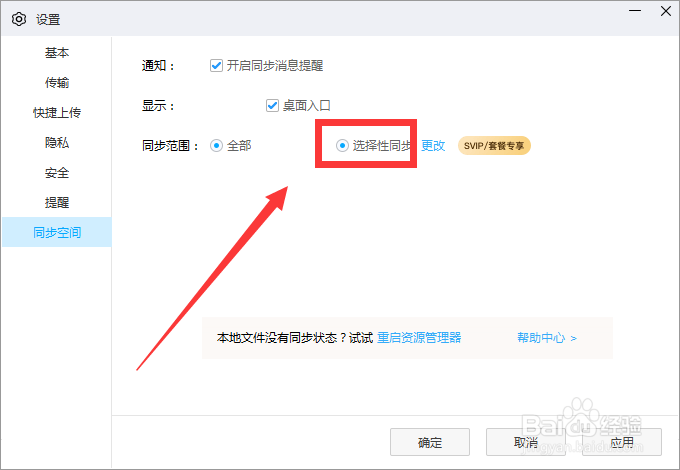The width and height of the screenshot is (680, 470).
Task: Choose the 选择性同步 radio button
Action: coord(342,146)
